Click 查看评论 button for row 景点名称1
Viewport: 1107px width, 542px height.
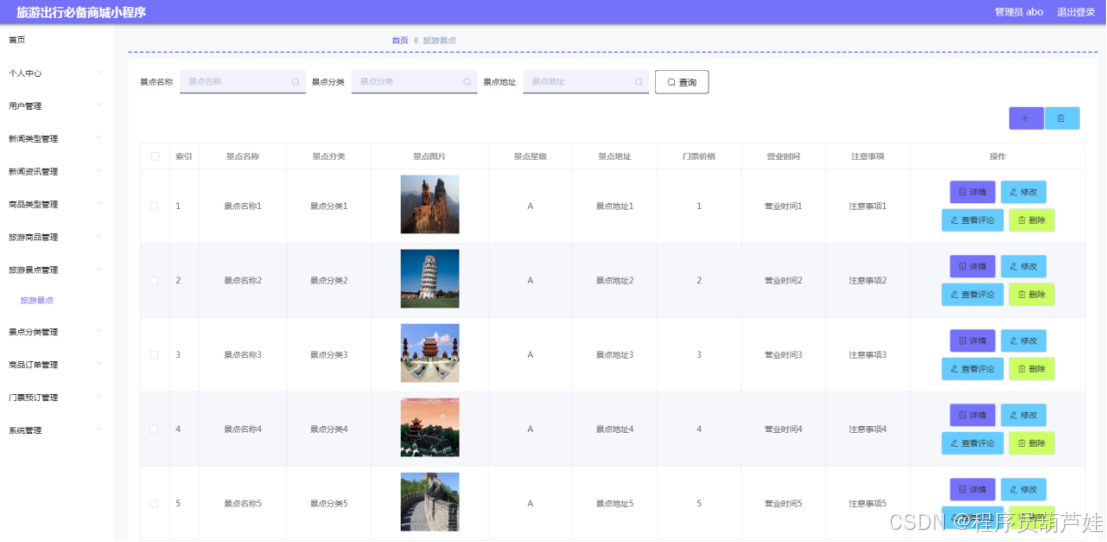pyautogui.click(x=972, y=220)
